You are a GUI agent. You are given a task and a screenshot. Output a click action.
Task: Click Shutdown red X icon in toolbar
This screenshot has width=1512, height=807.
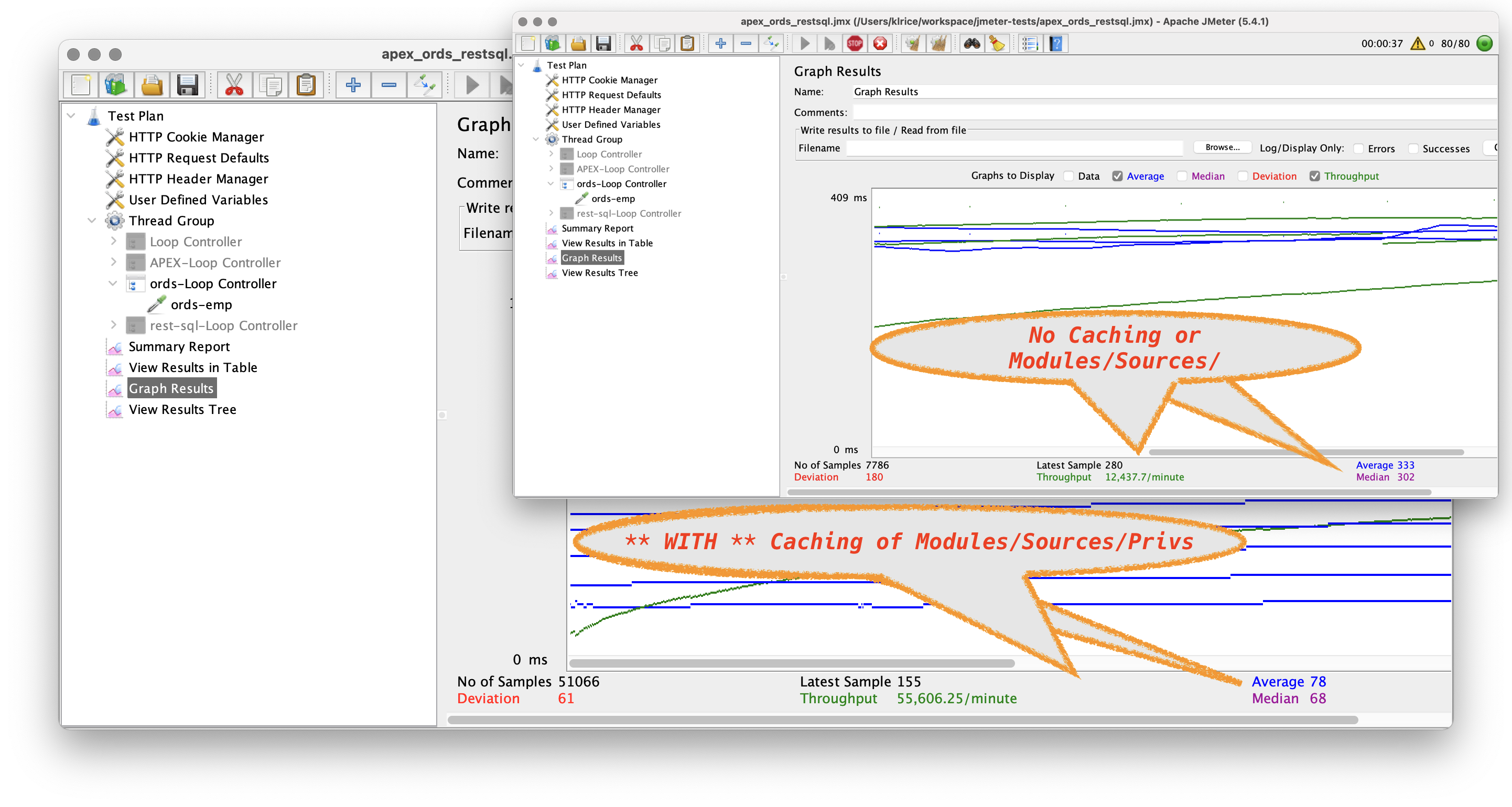point(880,43)
